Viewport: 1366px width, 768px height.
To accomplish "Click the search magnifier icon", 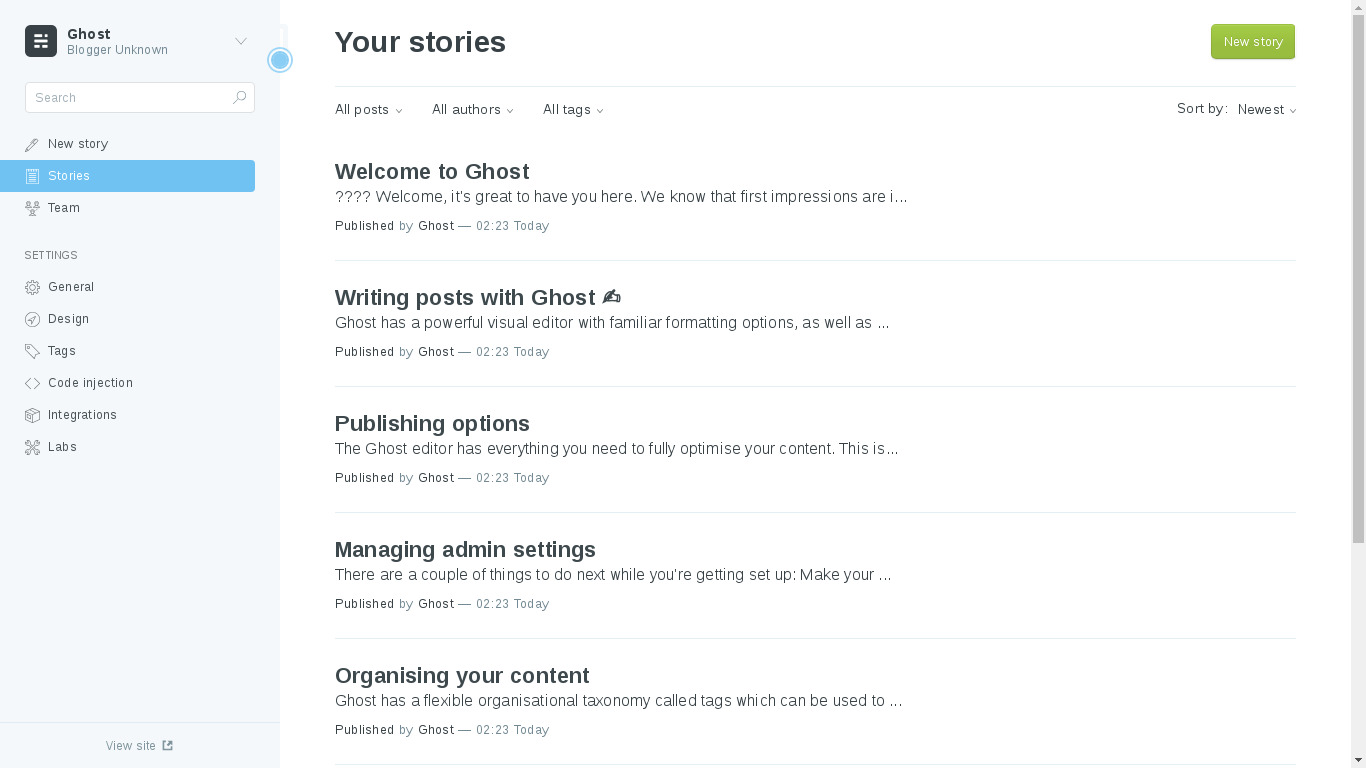I will pos(239,97).
